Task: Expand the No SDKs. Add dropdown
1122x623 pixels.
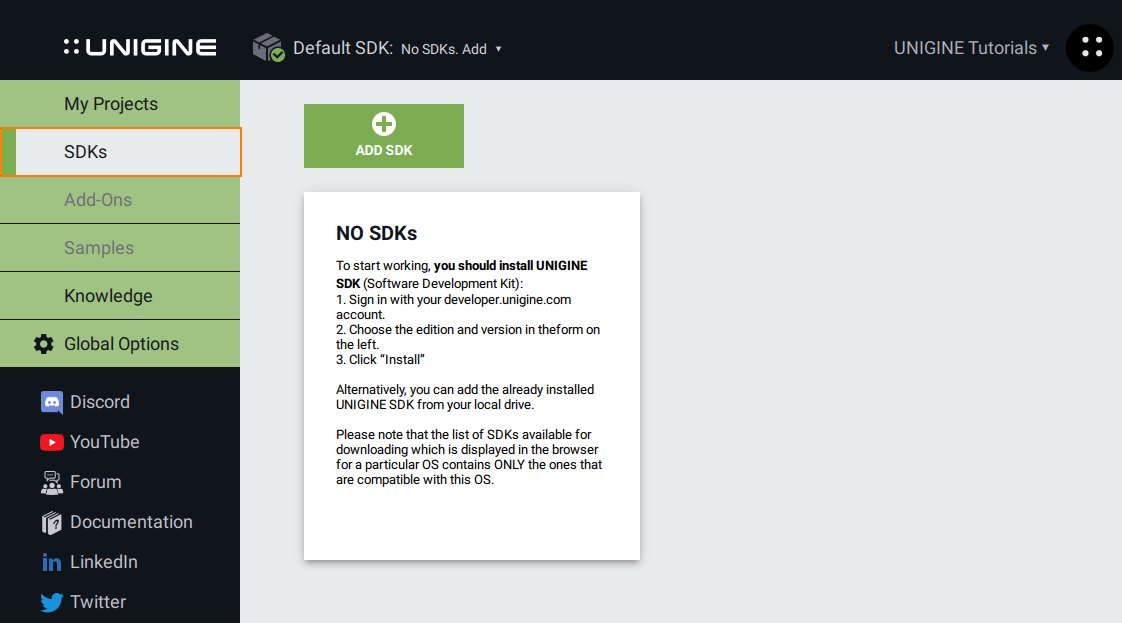Action: point(451,49)
